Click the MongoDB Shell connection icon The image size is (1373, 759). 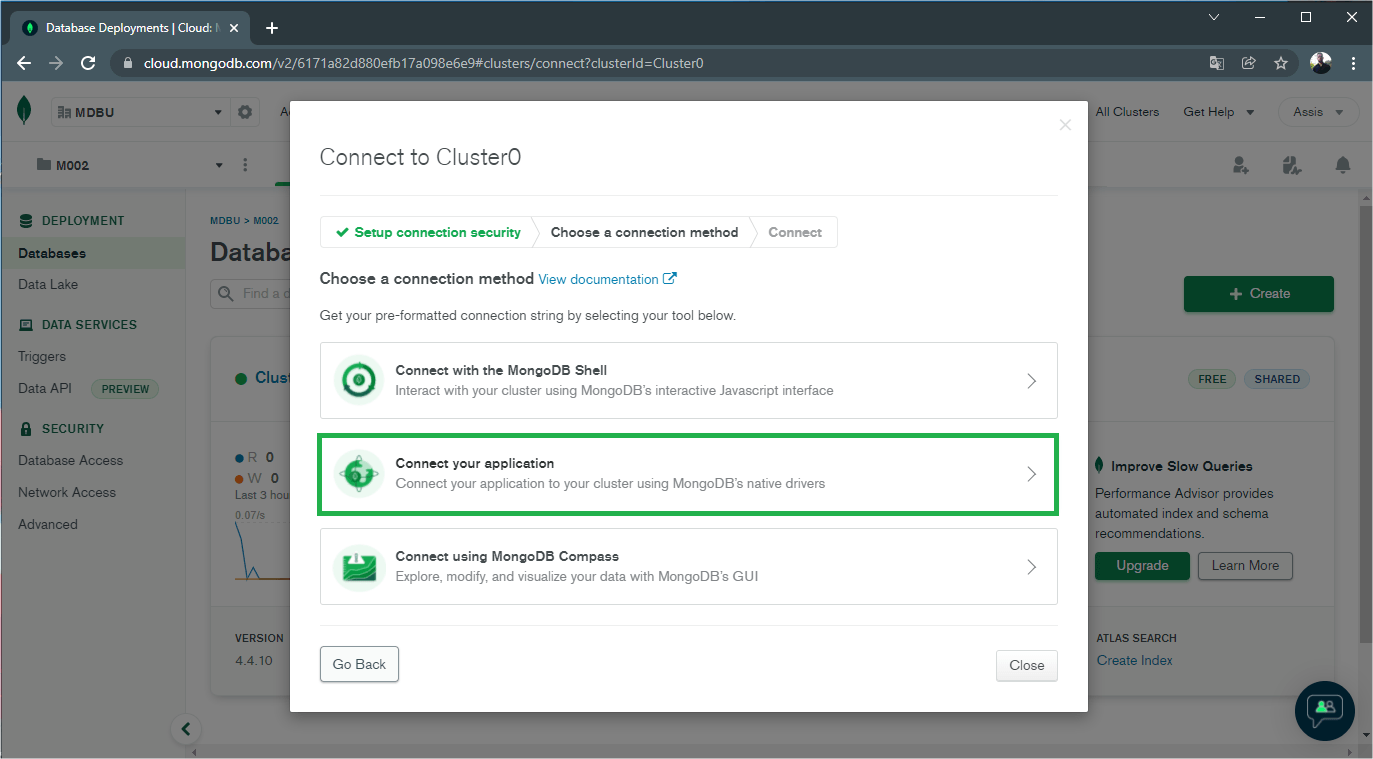tap(359, 380)
